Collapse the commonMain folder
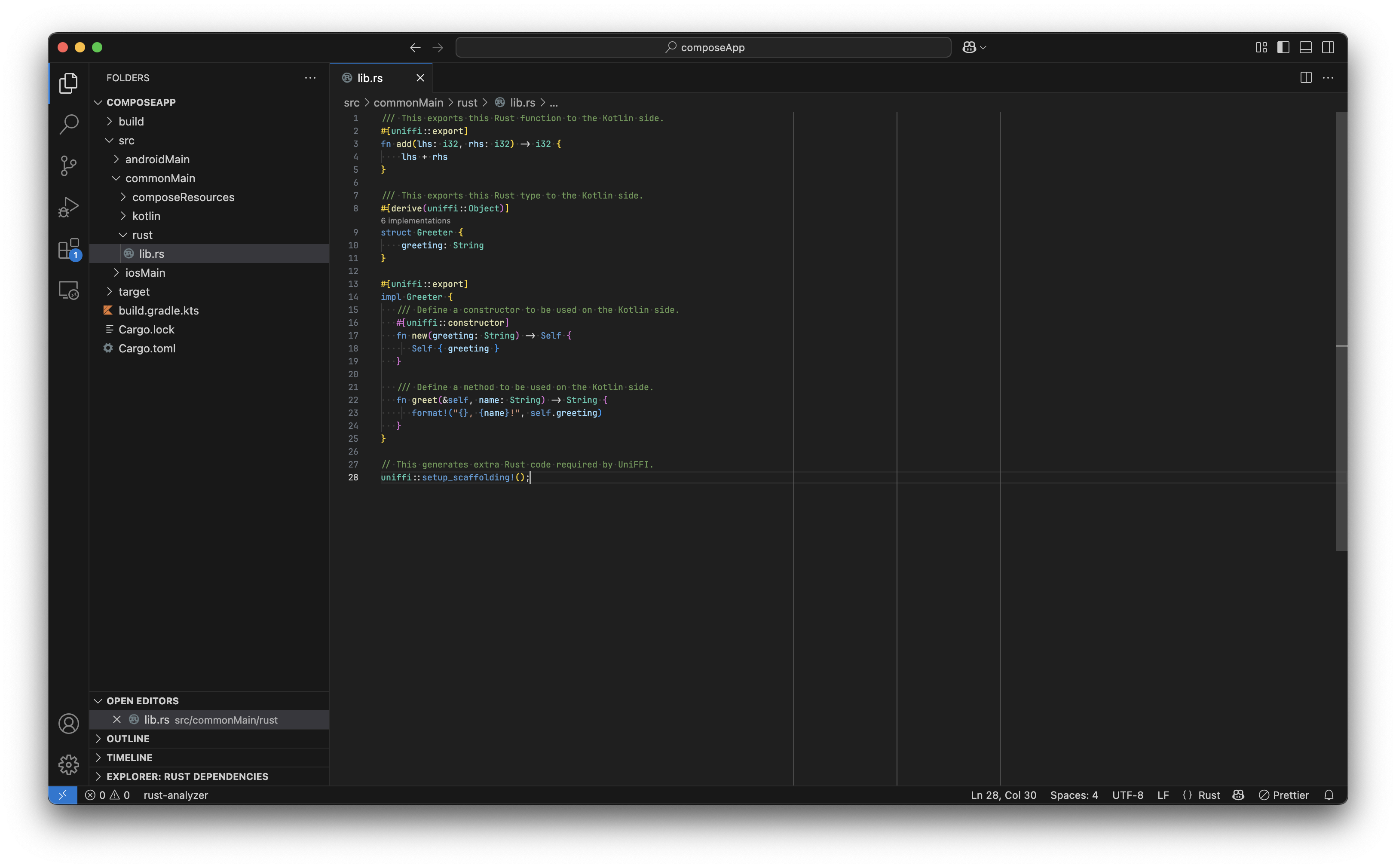The height and width of the screenshot is (868, 1396). [210, 178]
